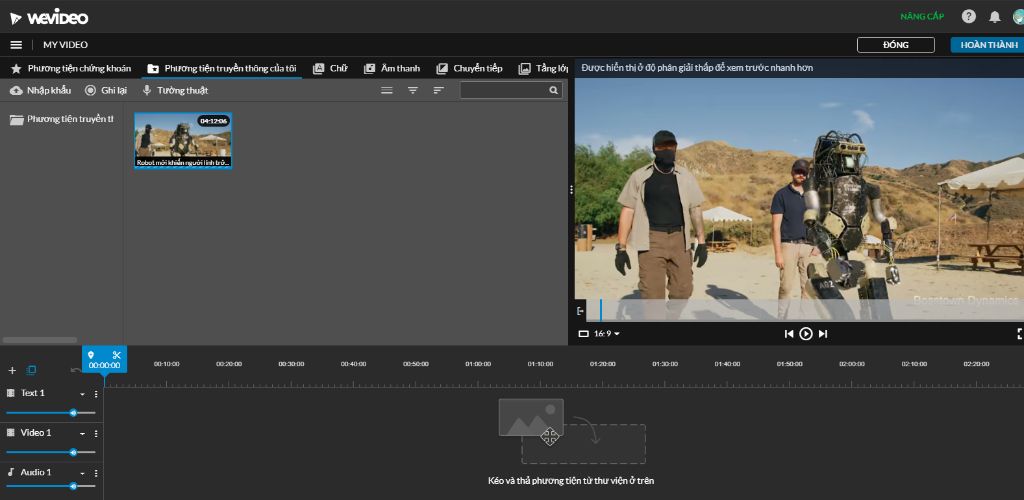Screen dimensions: 1024x500
Task: Click the preview trim-in marker icon
Action: pyautogui.click(x=581, y=311)
